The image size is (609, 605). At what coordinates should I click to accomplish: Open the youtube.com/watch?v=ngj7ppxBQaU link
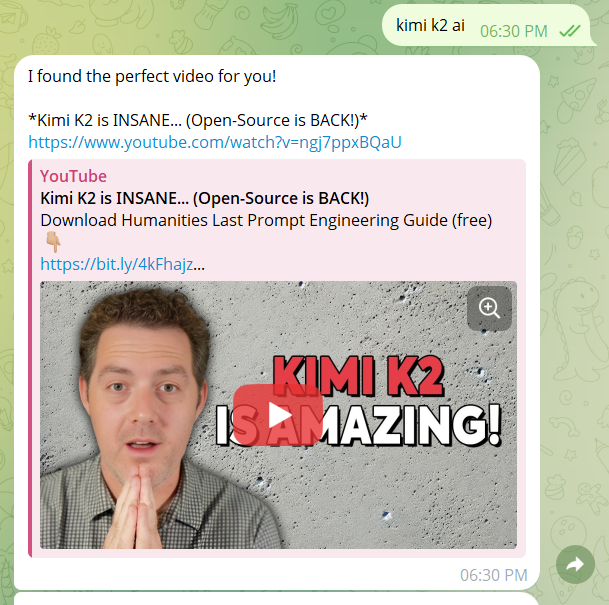point(215,143)
